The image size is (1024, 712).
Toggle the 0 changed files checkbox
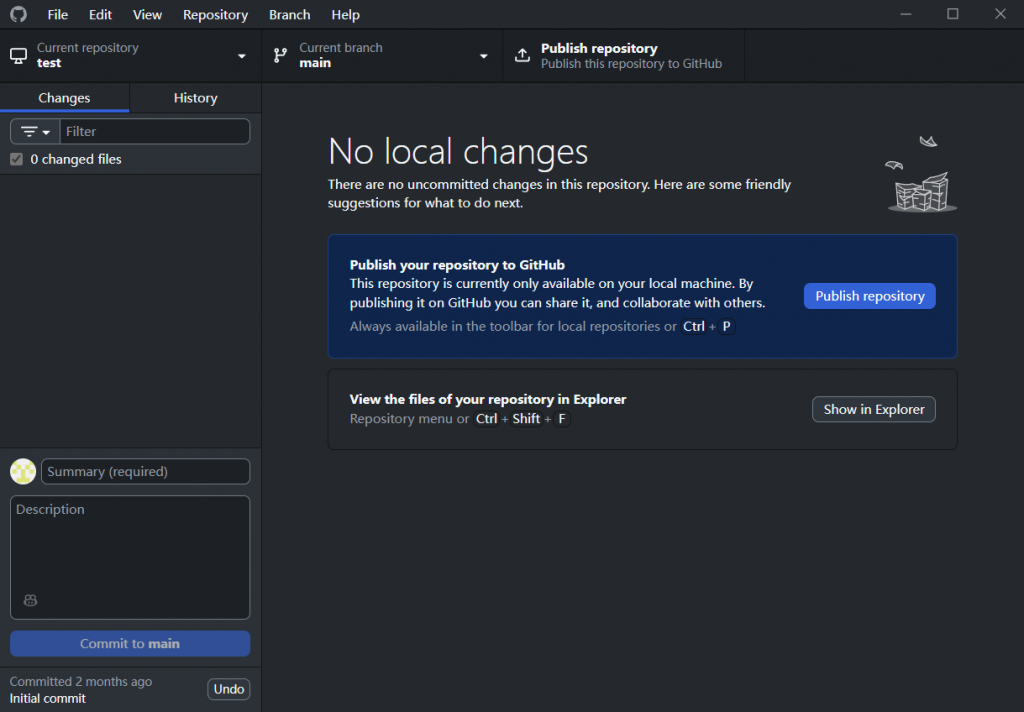(x=16, y=159)
